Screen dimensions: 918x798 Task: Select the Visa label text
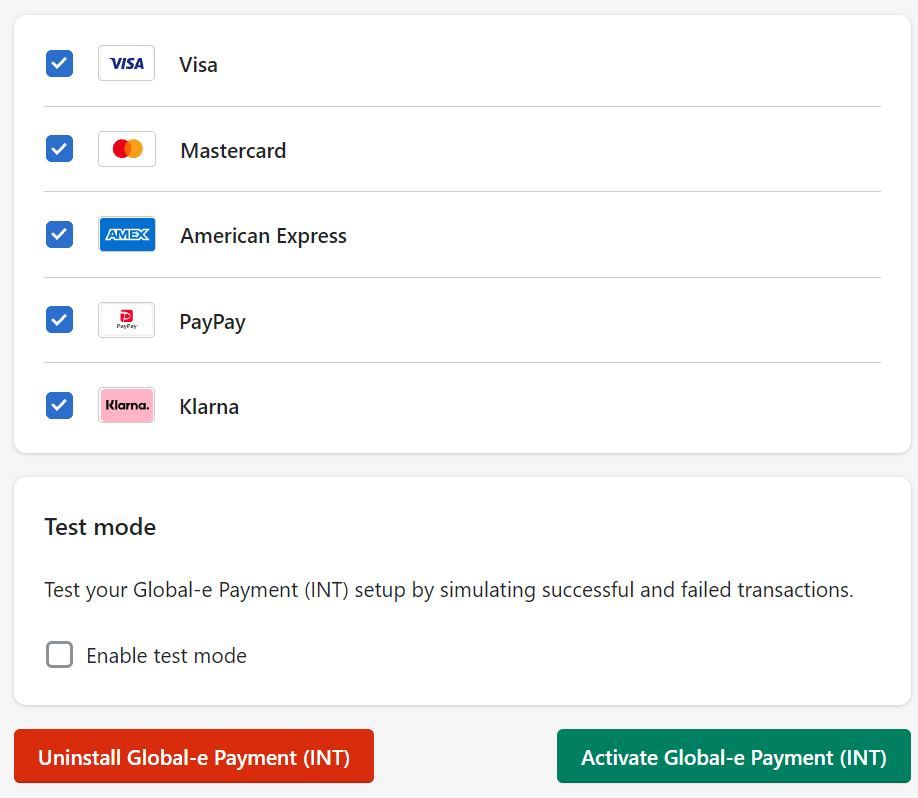pos(197,64)
